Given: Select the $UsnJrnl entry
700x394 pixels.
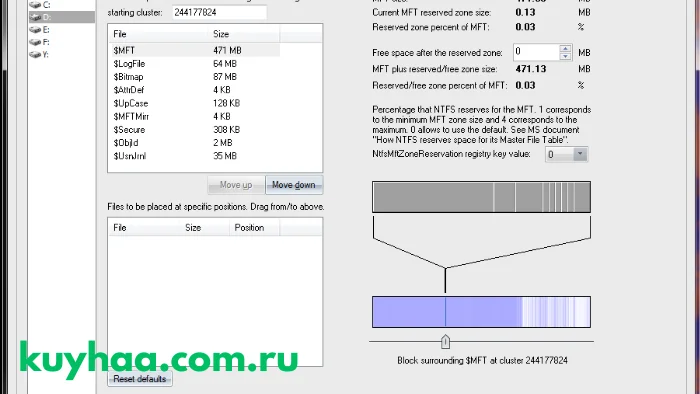Looking at the screenshot, I should 194,156.
